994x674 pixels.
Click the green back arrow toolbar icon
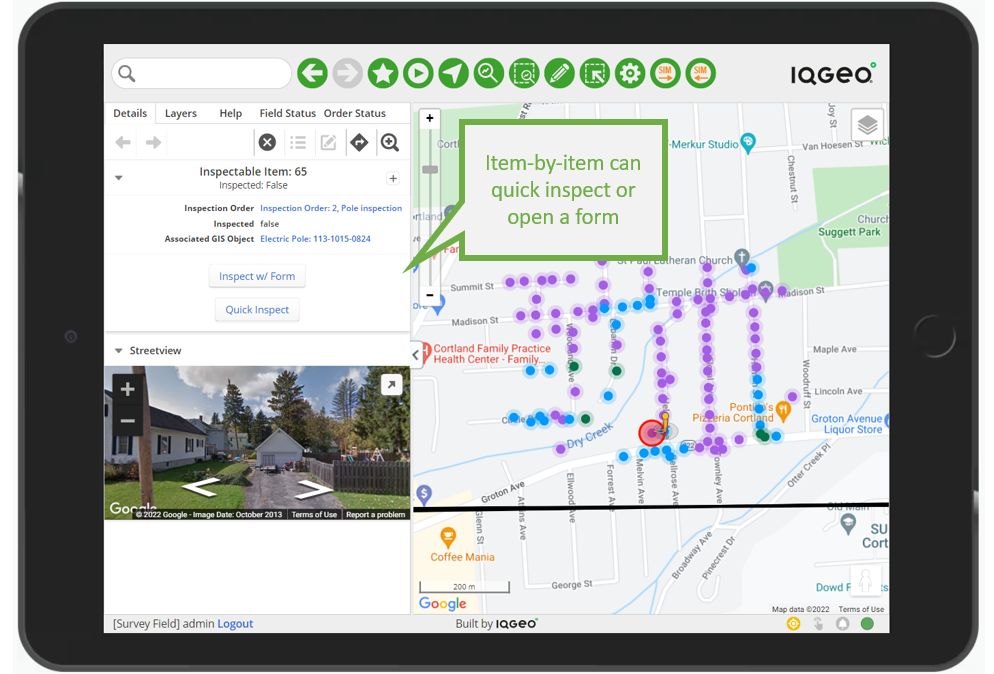coord(313,74)
